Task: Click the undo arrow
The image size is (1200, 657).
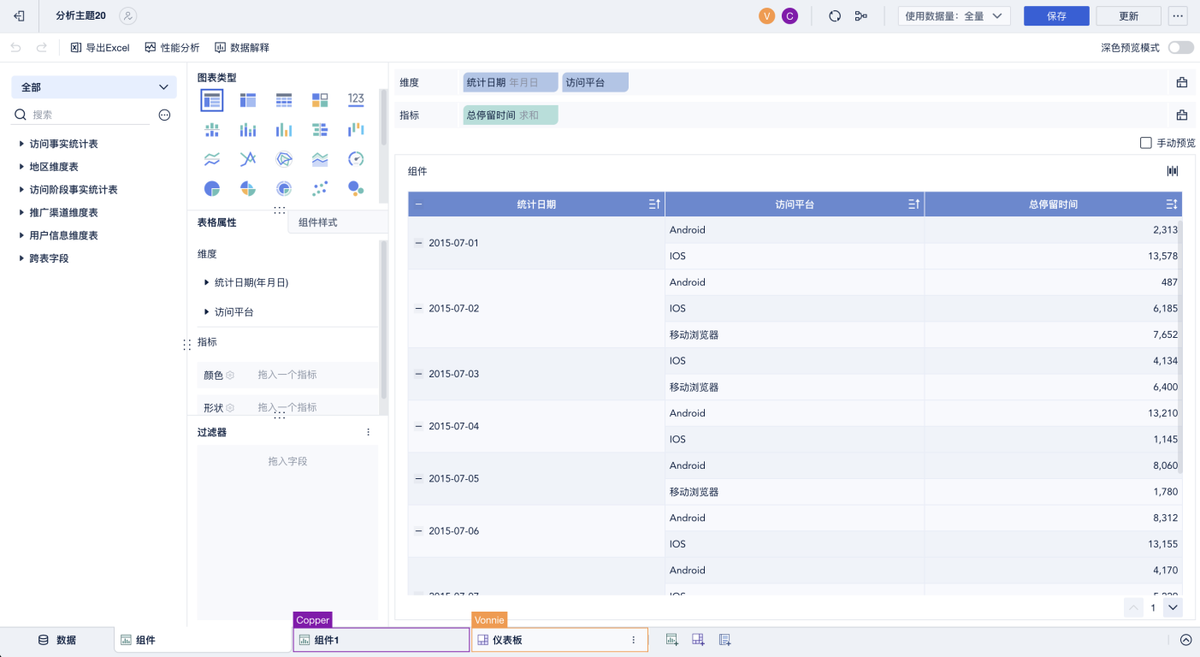Action: pos(16,47)
